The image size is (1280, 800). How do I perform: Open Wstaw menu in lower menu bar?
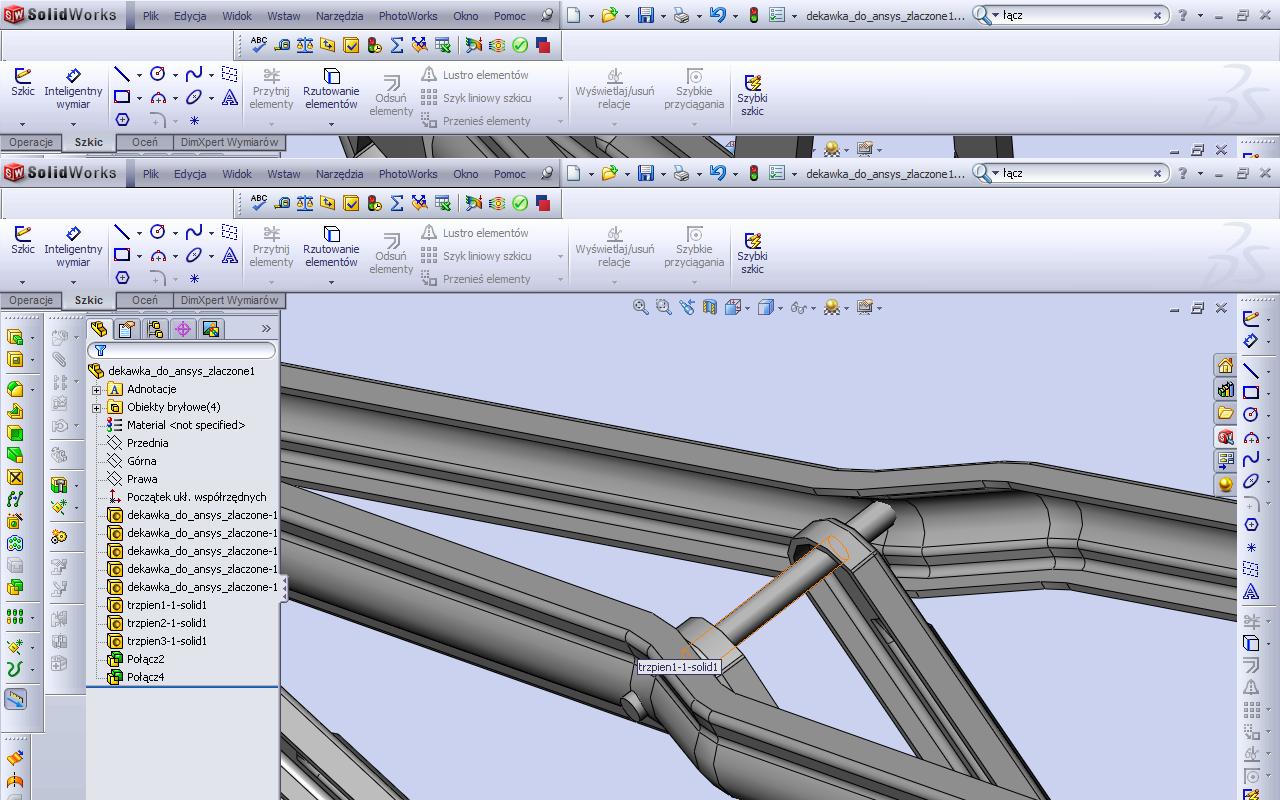click(x=283, y=173)
